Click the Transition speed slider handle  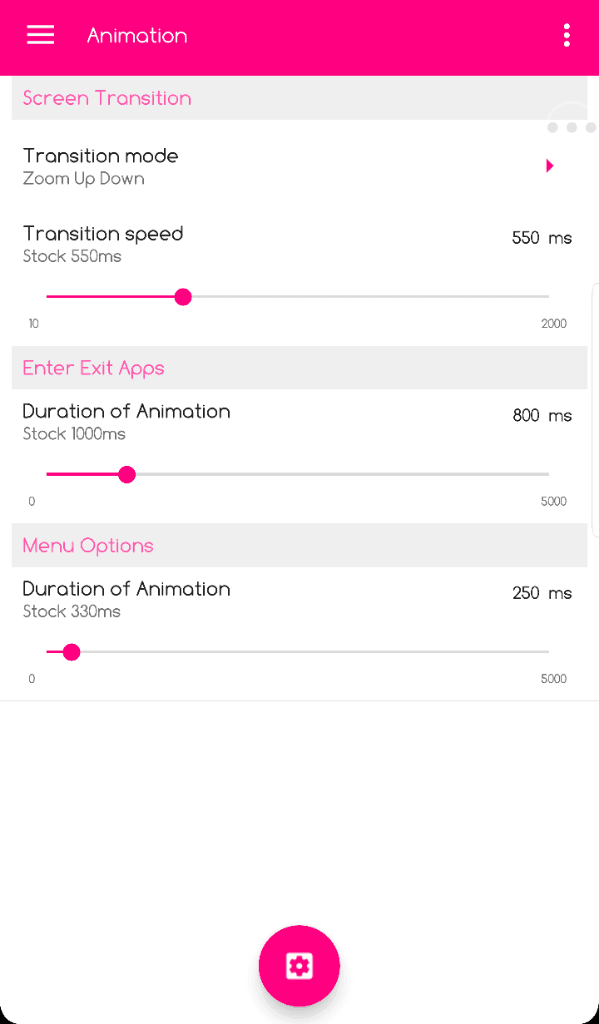[184, 297]
